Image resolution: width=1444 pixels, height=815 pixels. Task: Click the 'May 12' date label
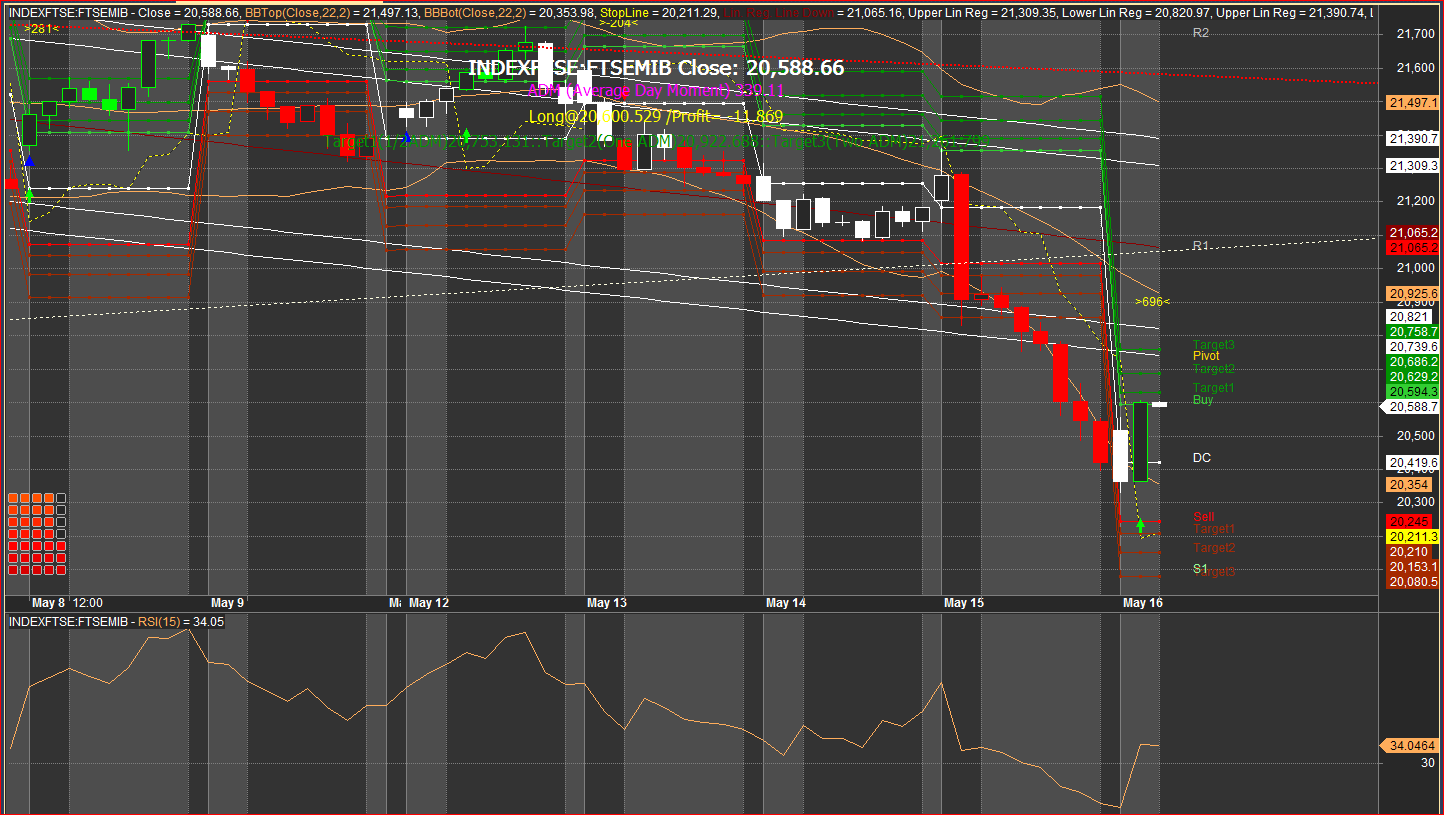pos(429,603)
